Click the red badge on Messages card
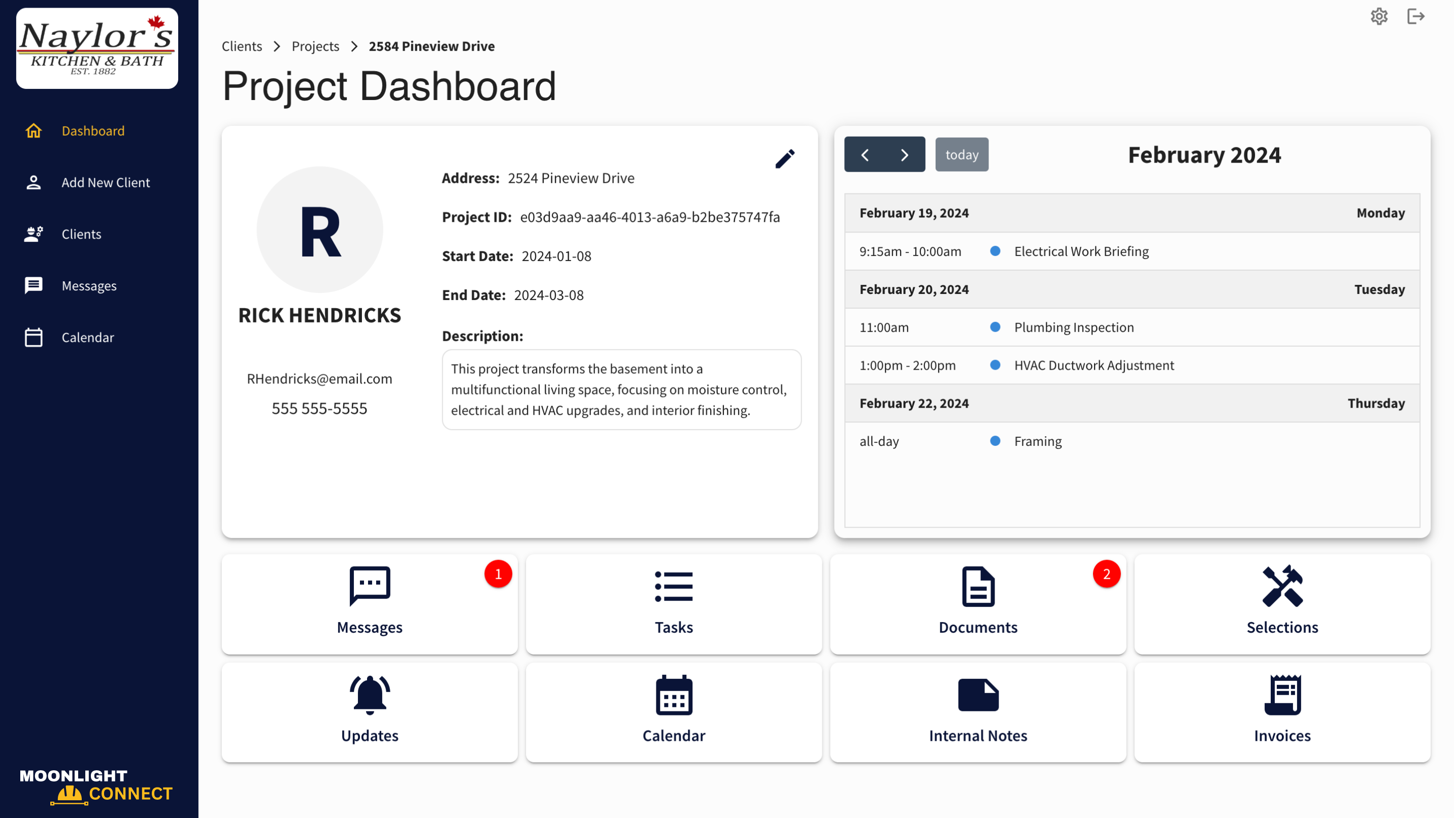 click(x=498, y=574)
